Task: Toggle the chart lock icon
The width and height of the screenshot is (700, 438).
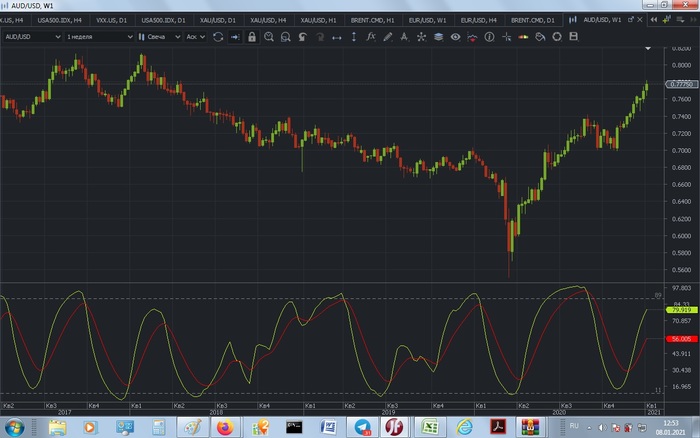Action: coord(251,37)
